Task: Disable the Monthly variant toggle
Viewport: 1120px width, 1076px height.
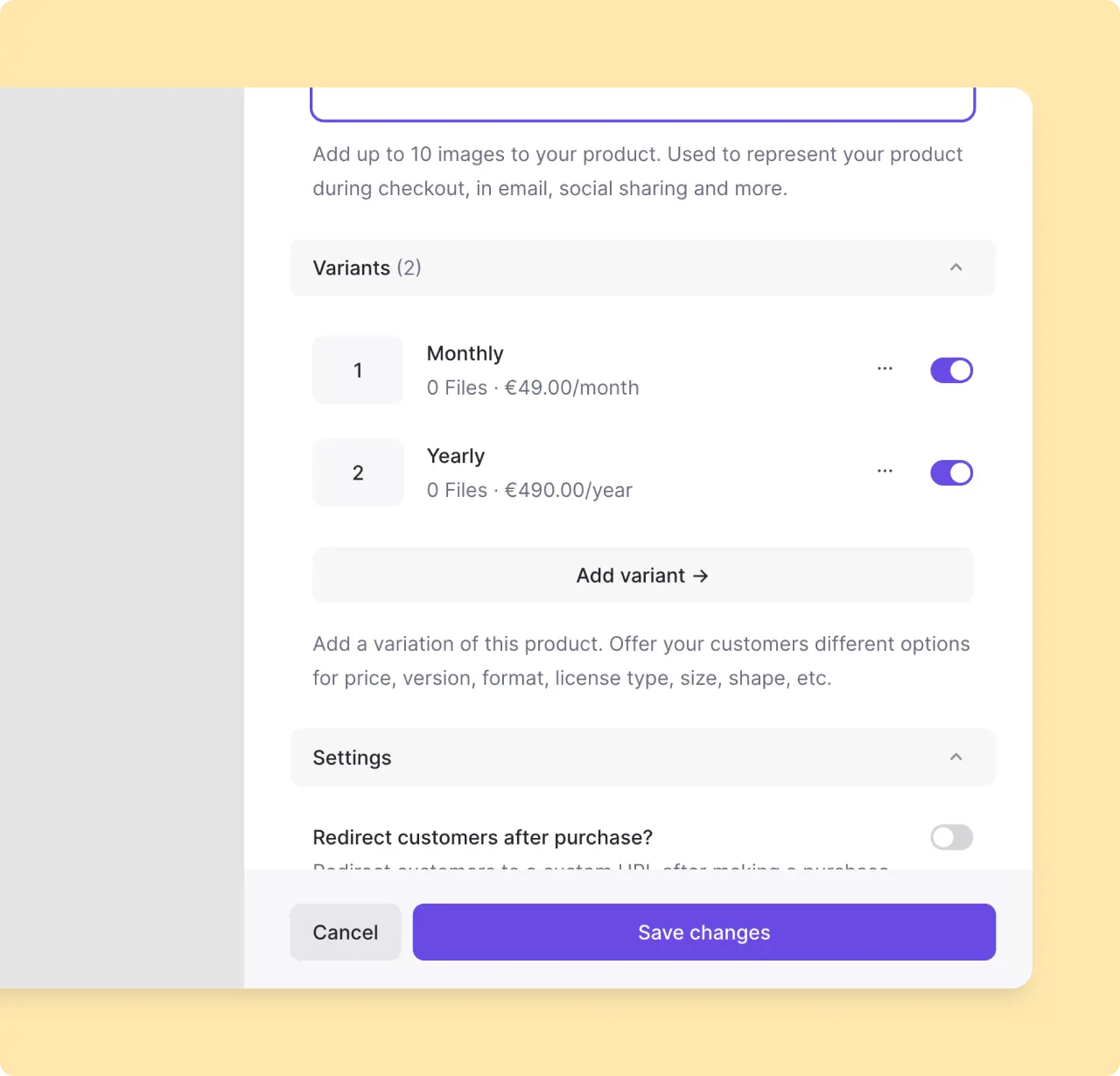Action: 951,371
